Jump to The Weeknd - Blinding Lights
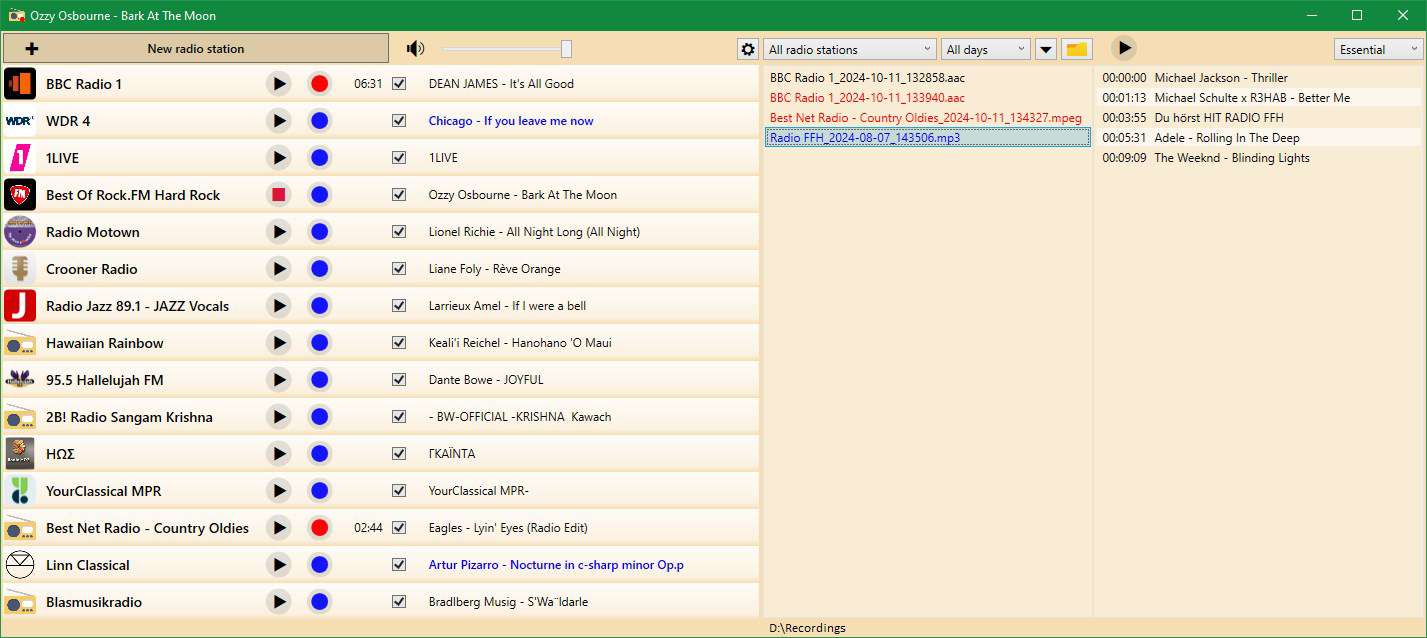The width and height of the screenshot is (1427, 638). pyautogui.click(x=1258, y=158)
